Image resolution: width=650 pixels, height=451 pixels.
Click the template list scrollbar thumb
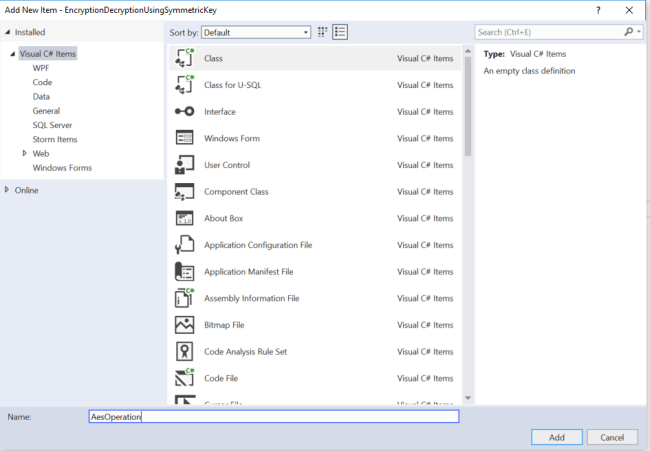(468, 106)
